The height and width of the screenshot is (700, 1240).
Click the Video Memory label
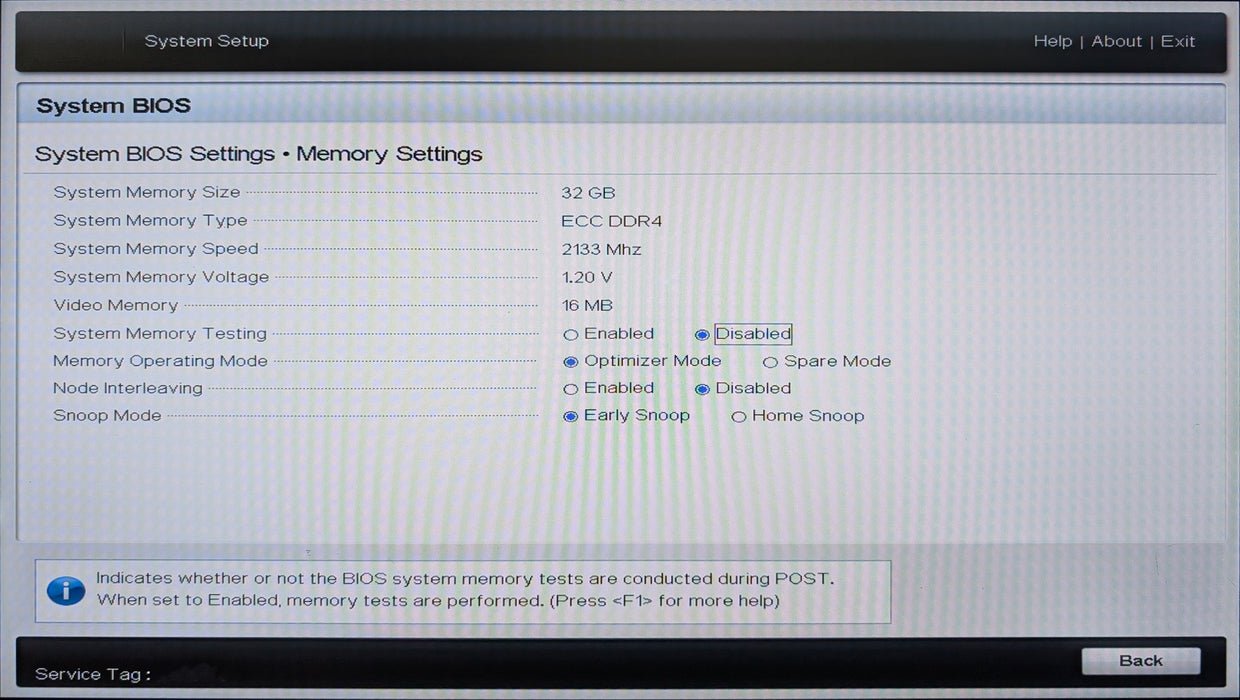click(115, 305)
